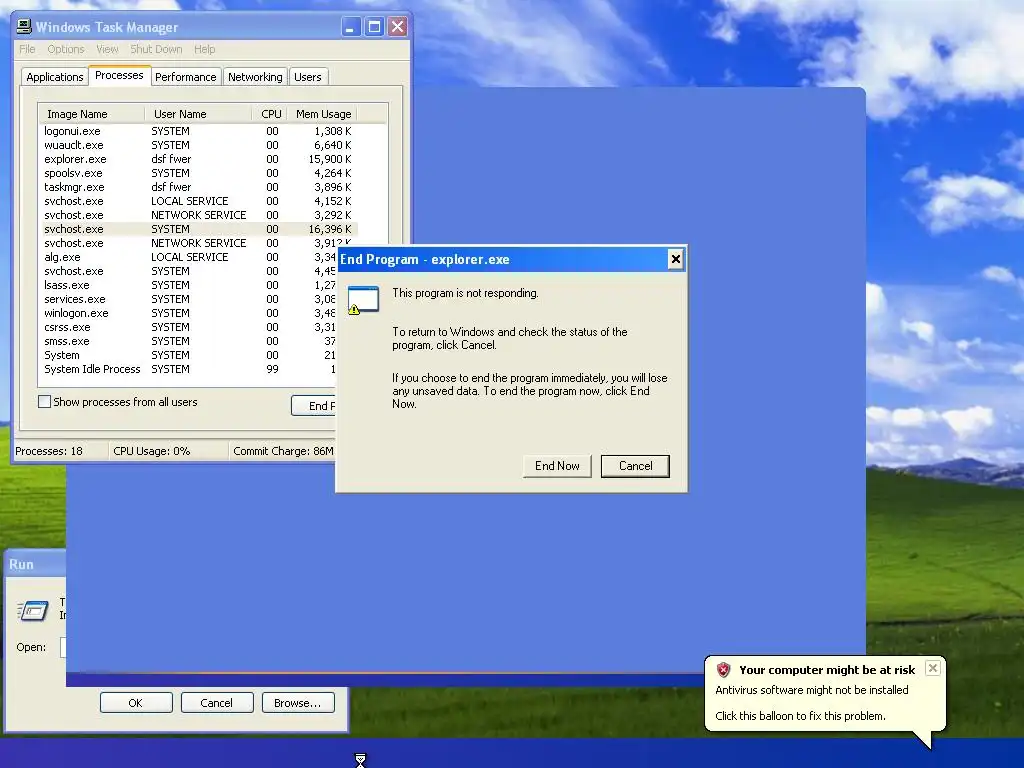Screen dimensions: 1024x768
Task: Switch to the Performance tab
Action: click(x=185, y=77)
